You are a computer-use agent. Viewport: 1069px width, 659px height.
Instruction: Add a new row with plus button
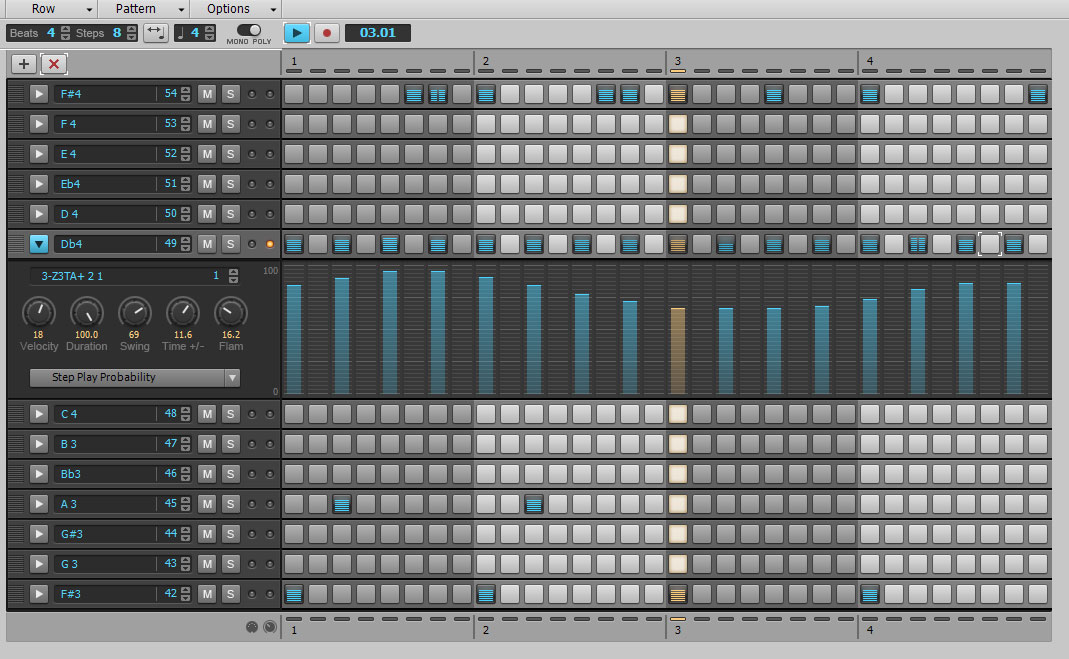[24, 64]
